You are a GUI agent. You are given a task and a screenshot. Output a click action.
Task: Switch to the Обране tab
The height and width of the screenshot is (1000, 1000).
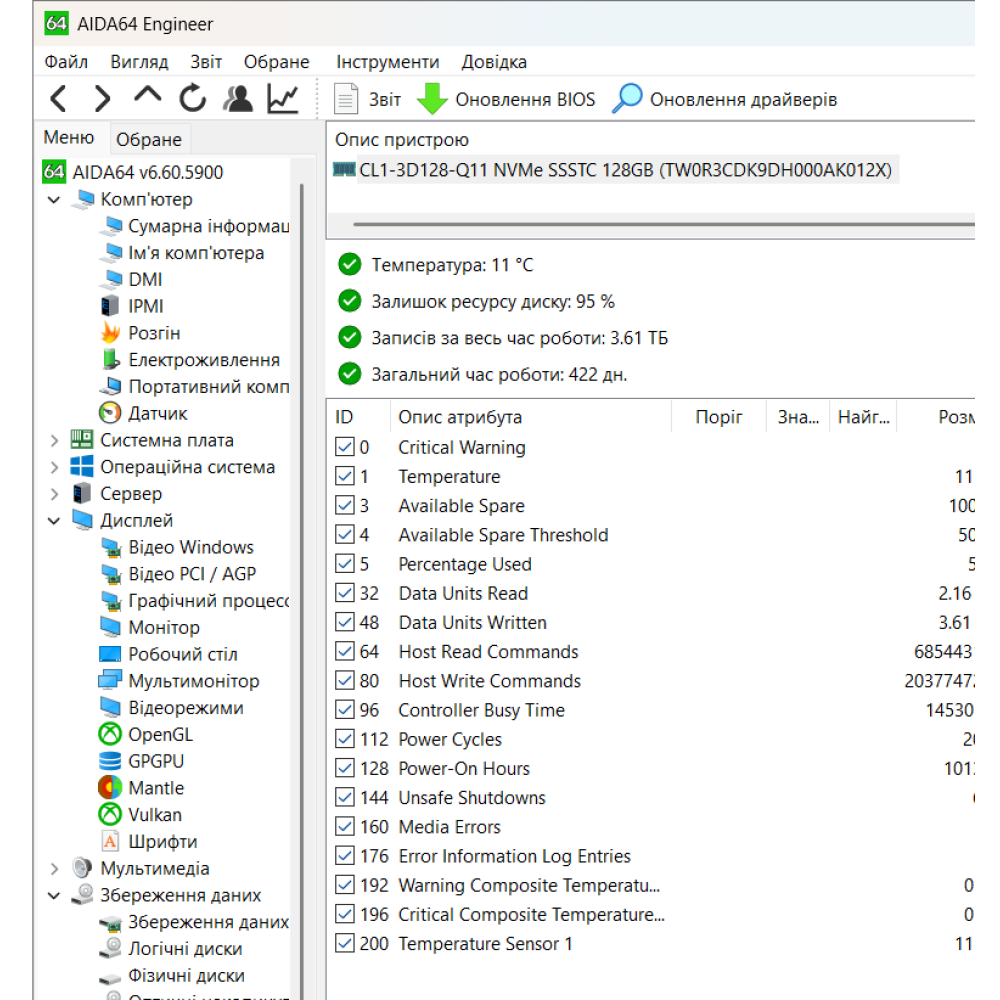click(149, 139)
